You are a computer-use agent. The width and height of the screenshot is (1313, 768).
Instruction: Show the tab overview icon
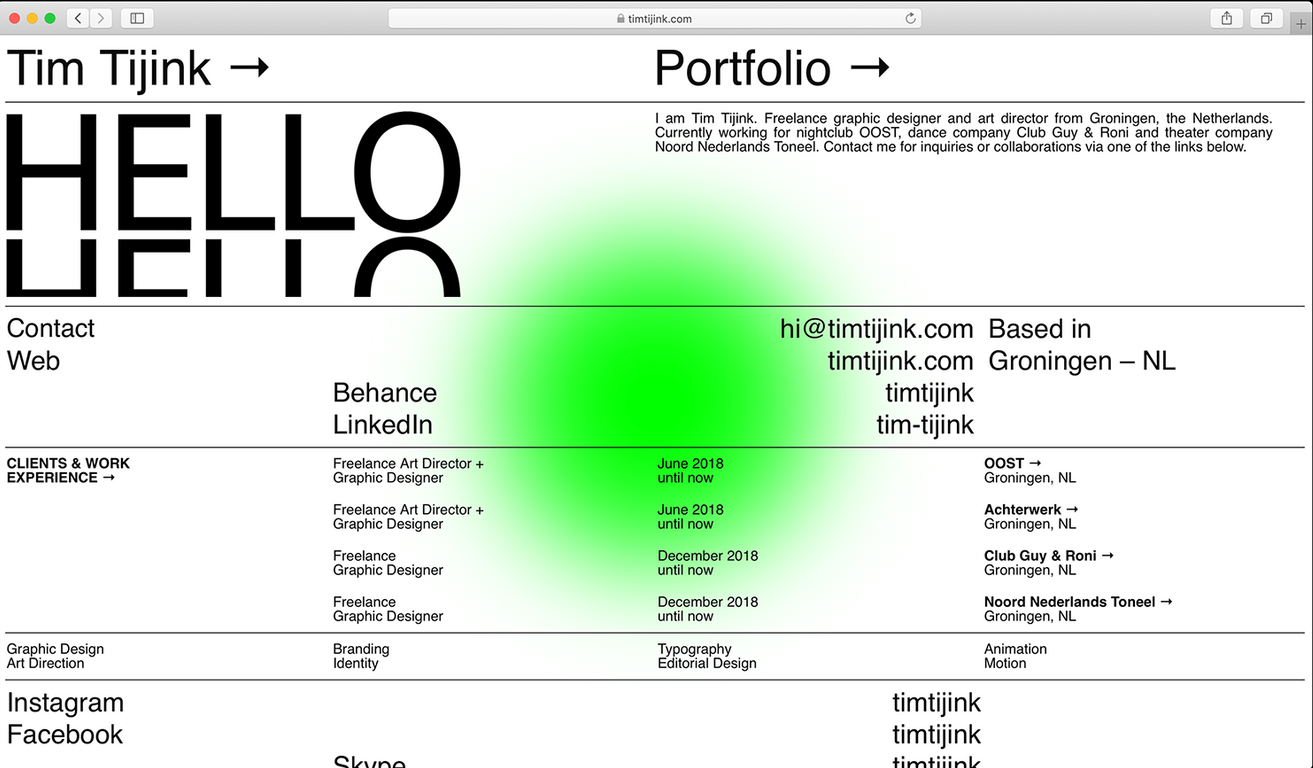1266,18
